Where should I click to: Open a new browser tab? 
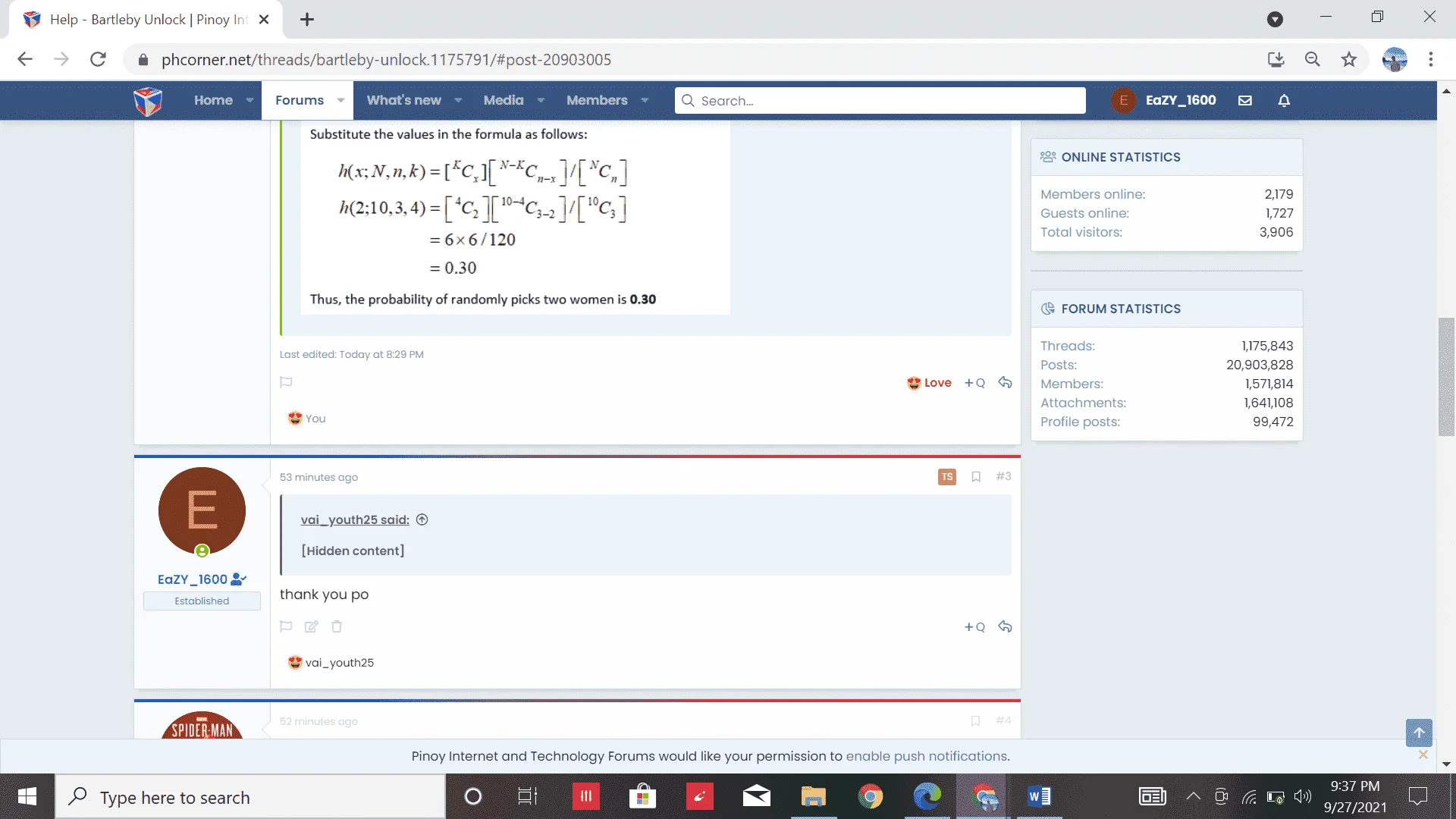(x=307, y=20)
